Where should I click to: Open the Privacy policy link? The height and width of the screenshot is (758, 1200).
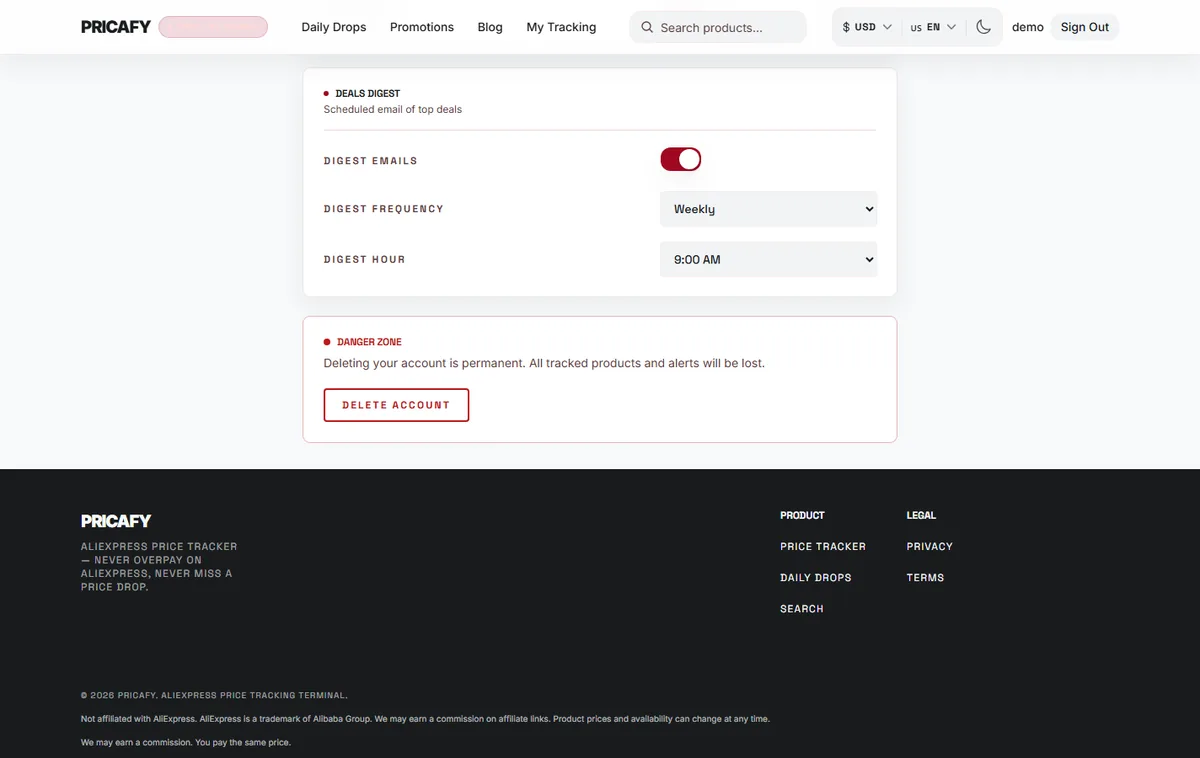click(x=930, y=547)
